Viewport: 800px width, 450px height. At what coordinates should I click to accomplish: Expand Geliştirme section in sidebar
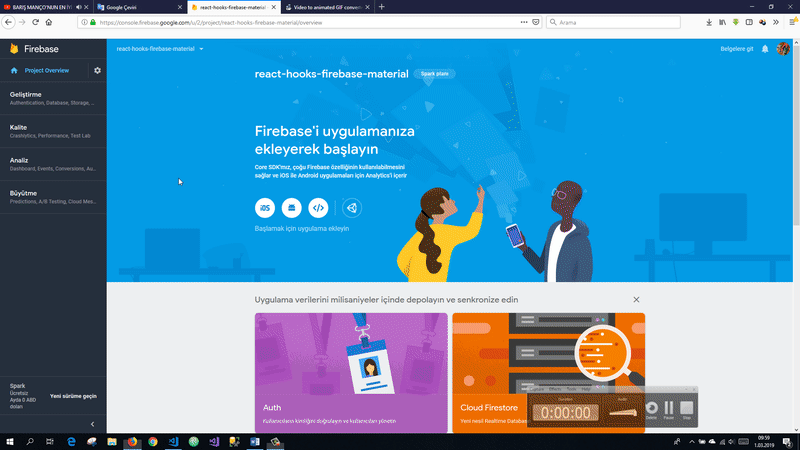53,98
